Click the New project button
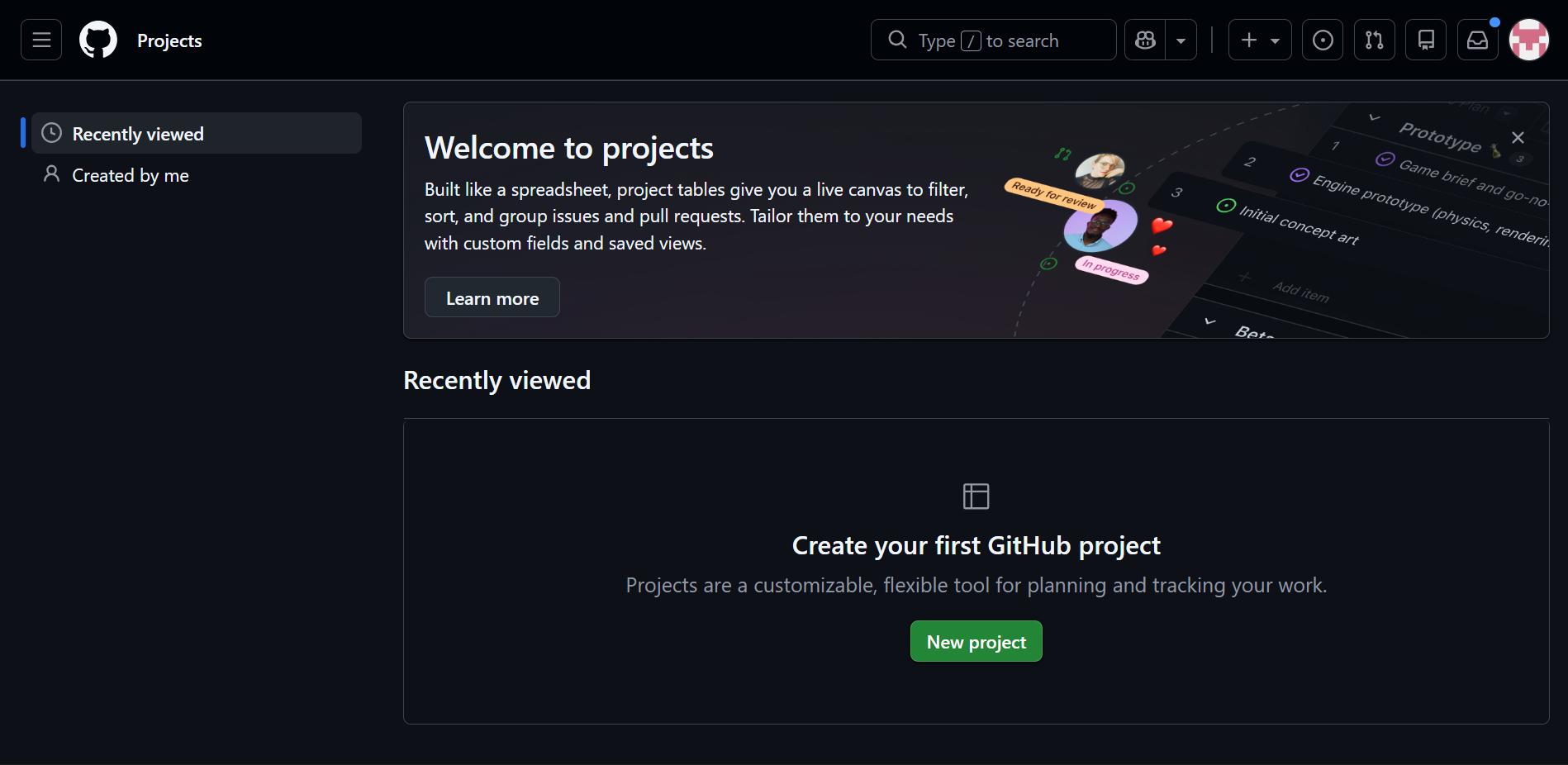Screen dimensions: 1568x765 coord(976,641)
